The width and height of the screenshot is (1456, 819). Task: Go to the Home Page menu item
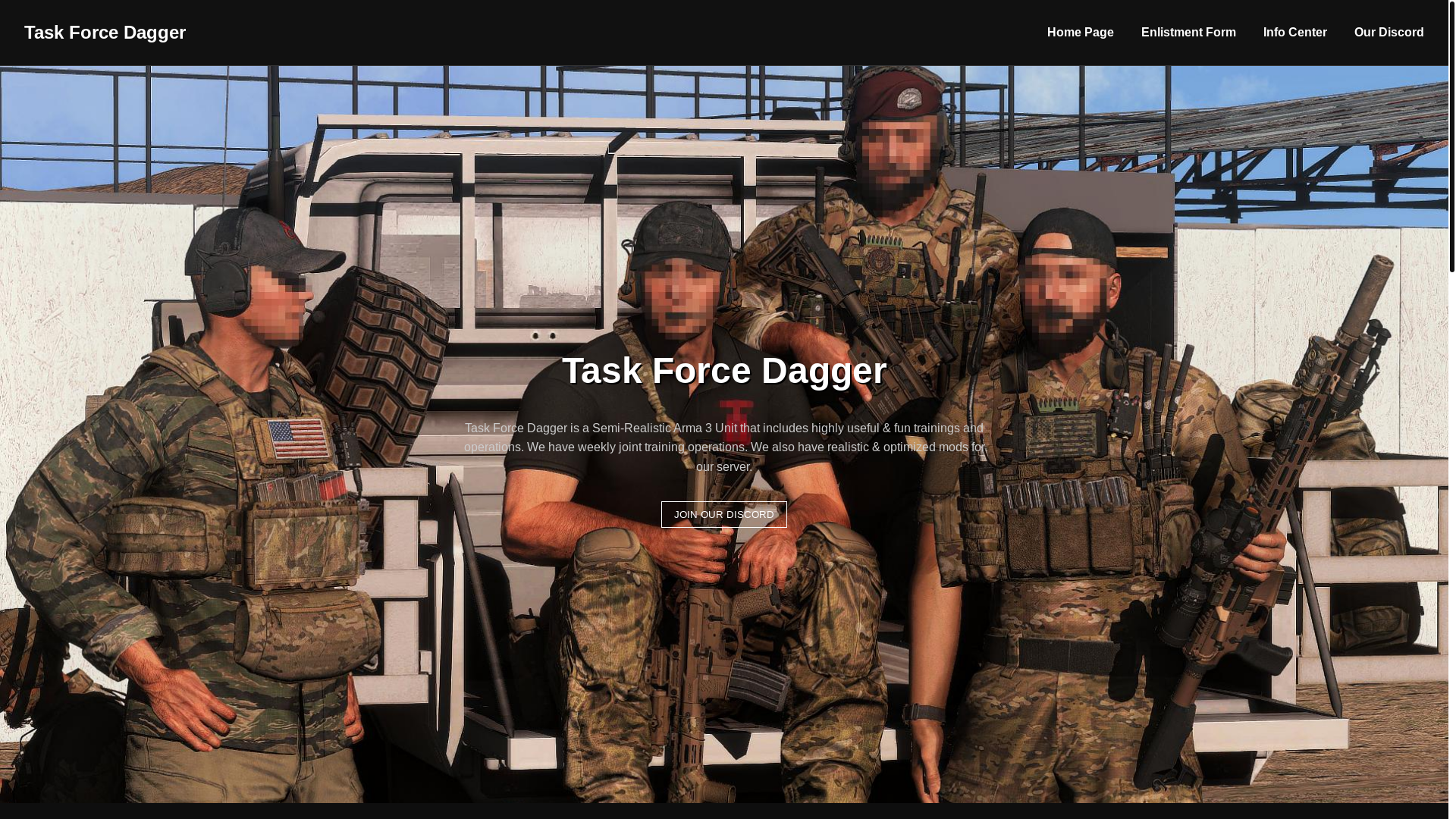(1080, 33)
